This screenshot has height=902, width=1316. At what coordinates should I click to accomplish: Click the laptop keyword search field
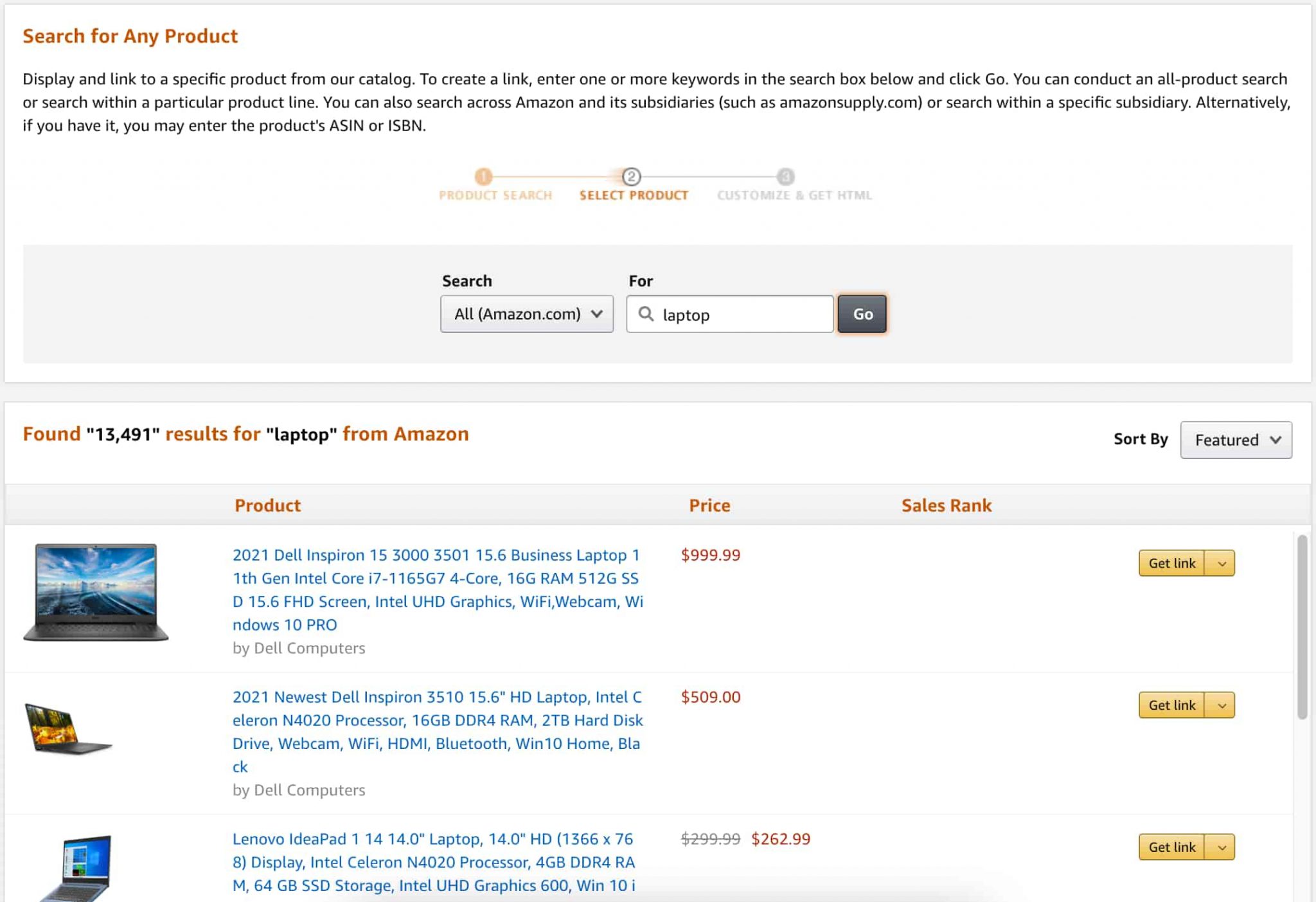point(730,314)
